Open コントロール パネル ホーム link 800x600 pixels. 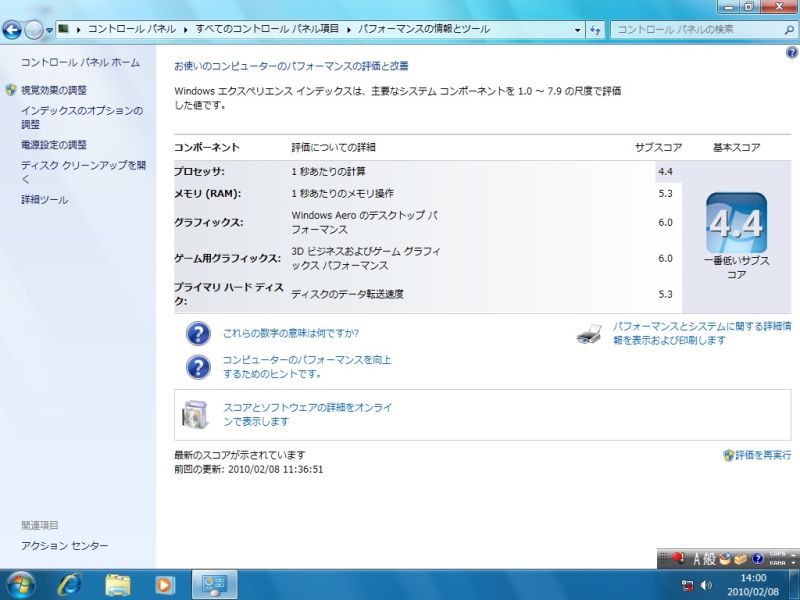pos(80,63)
